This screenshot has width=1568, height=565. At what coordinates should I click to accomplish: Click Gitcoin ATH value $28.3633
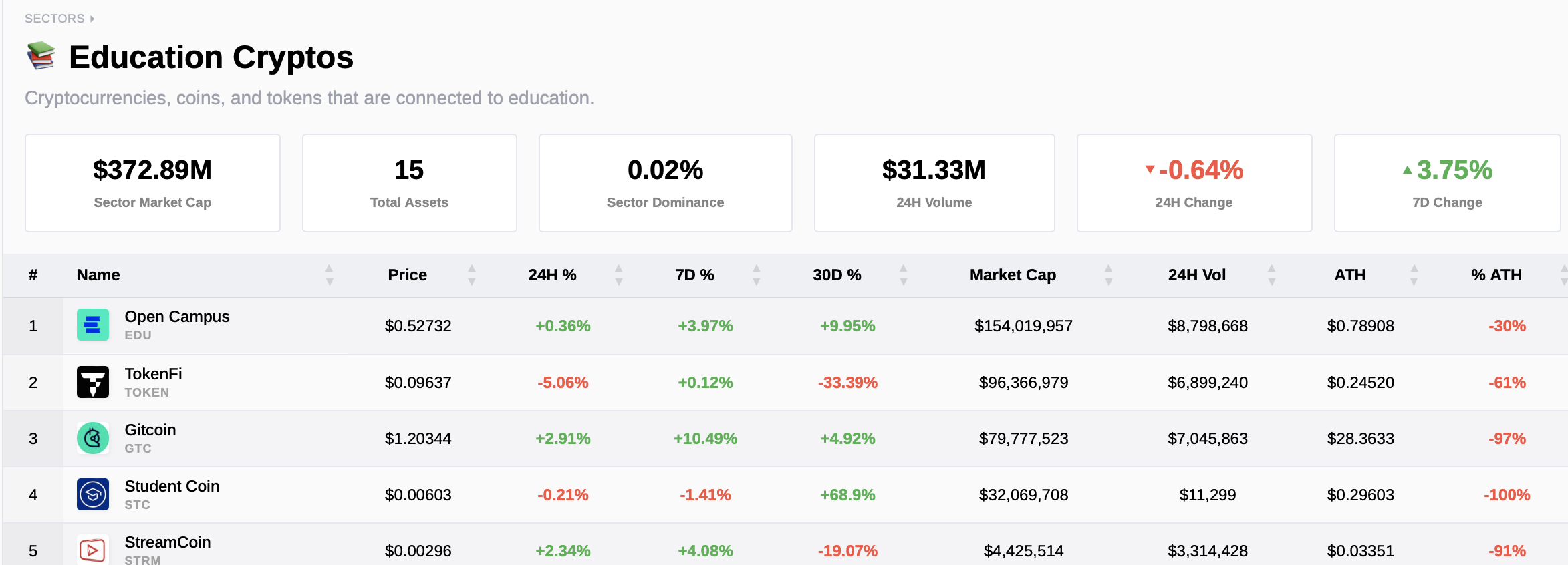tap(1360, 439)
